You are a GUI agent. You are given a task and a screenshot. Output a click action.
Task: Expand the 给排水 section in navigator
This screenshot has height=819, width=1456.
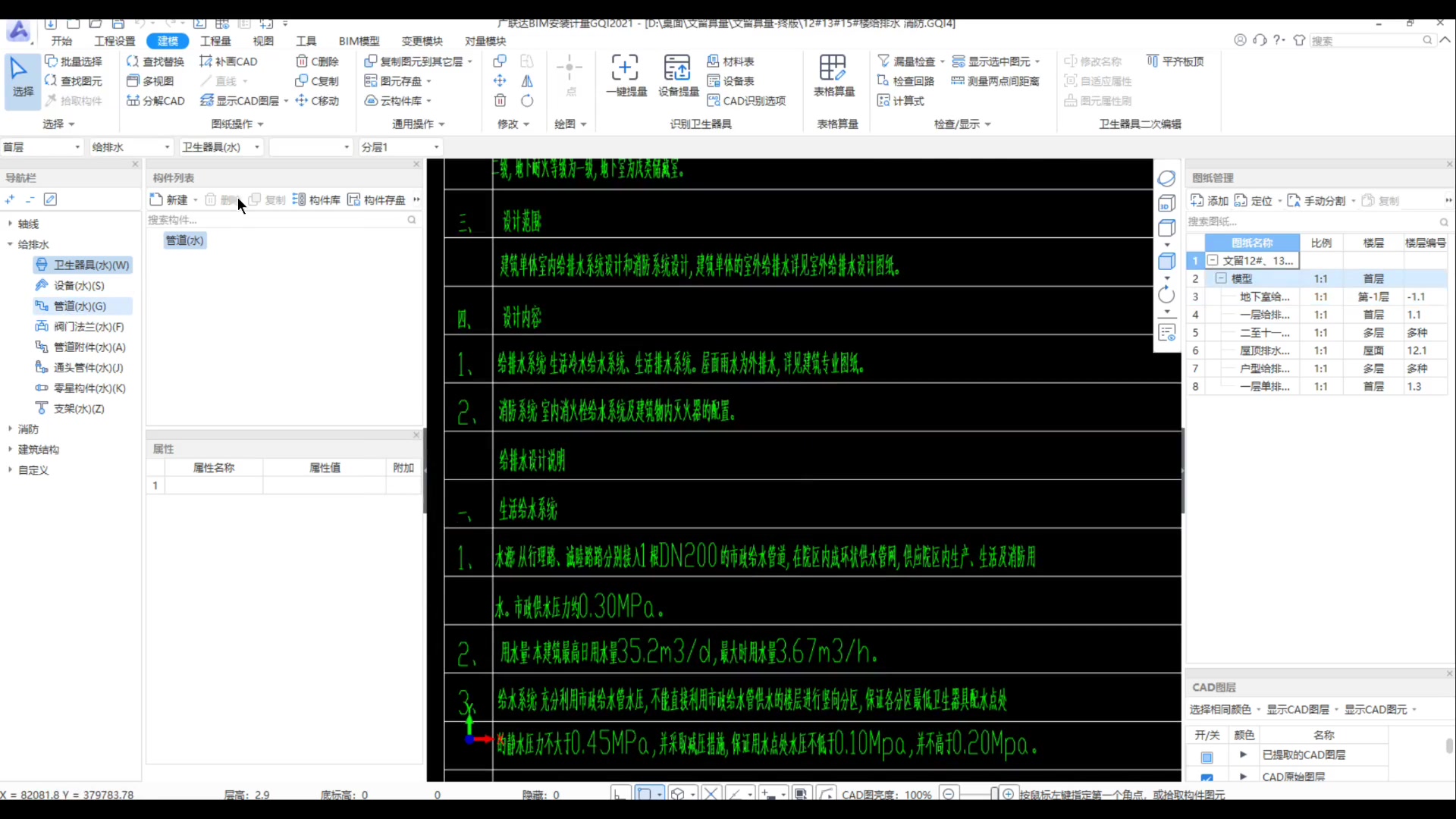pos(10,244)
